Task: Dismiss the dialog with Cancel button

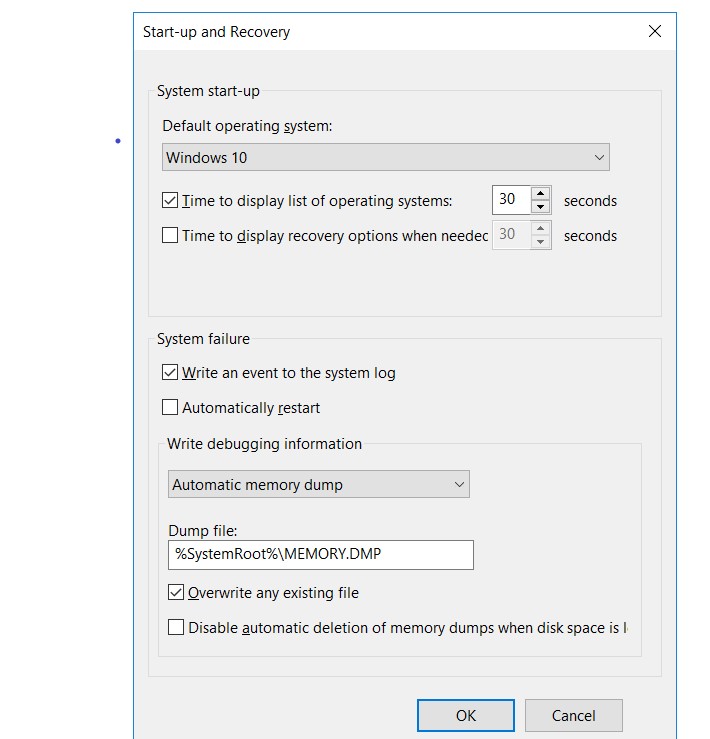Action: 574,715
